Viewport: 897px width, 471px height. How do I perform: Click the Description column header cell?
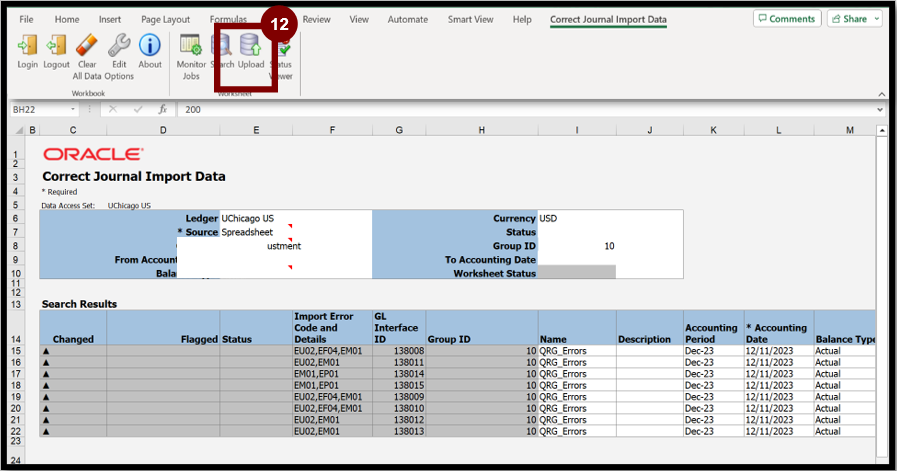pos(650,328)
